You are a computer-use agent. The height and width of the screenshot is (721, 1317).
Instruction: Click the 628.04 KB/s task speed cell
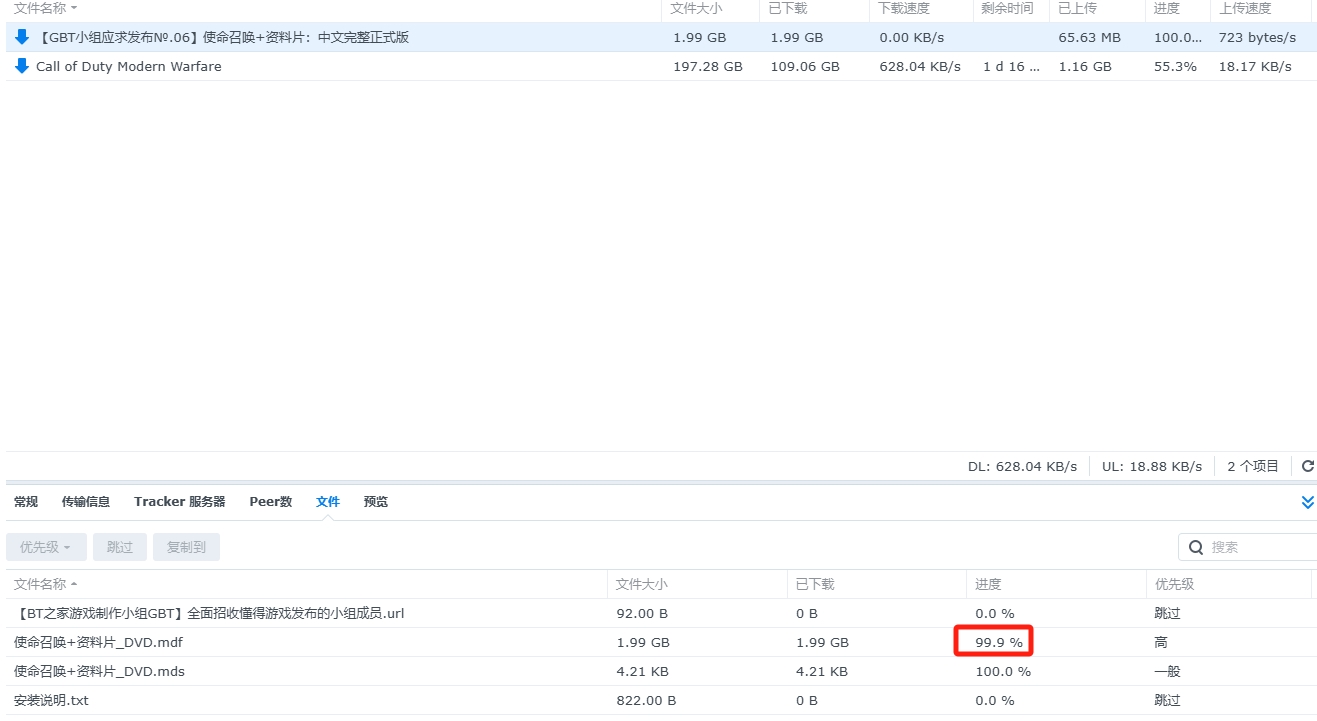coord(920,66)
